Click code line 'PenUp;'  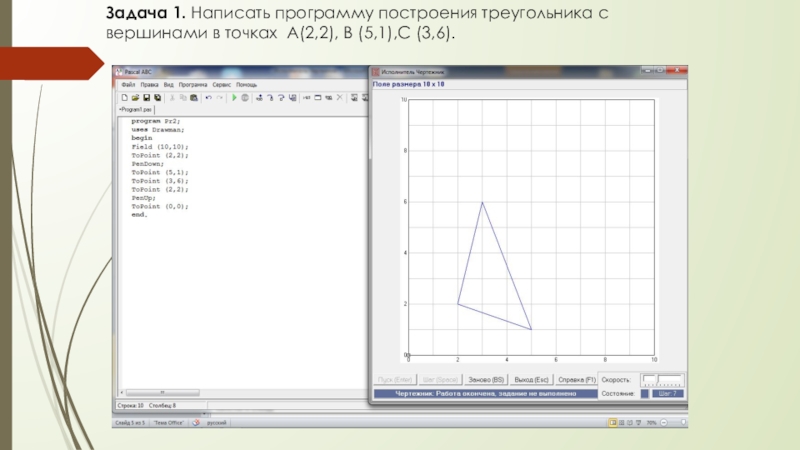(x=143, y=198)
